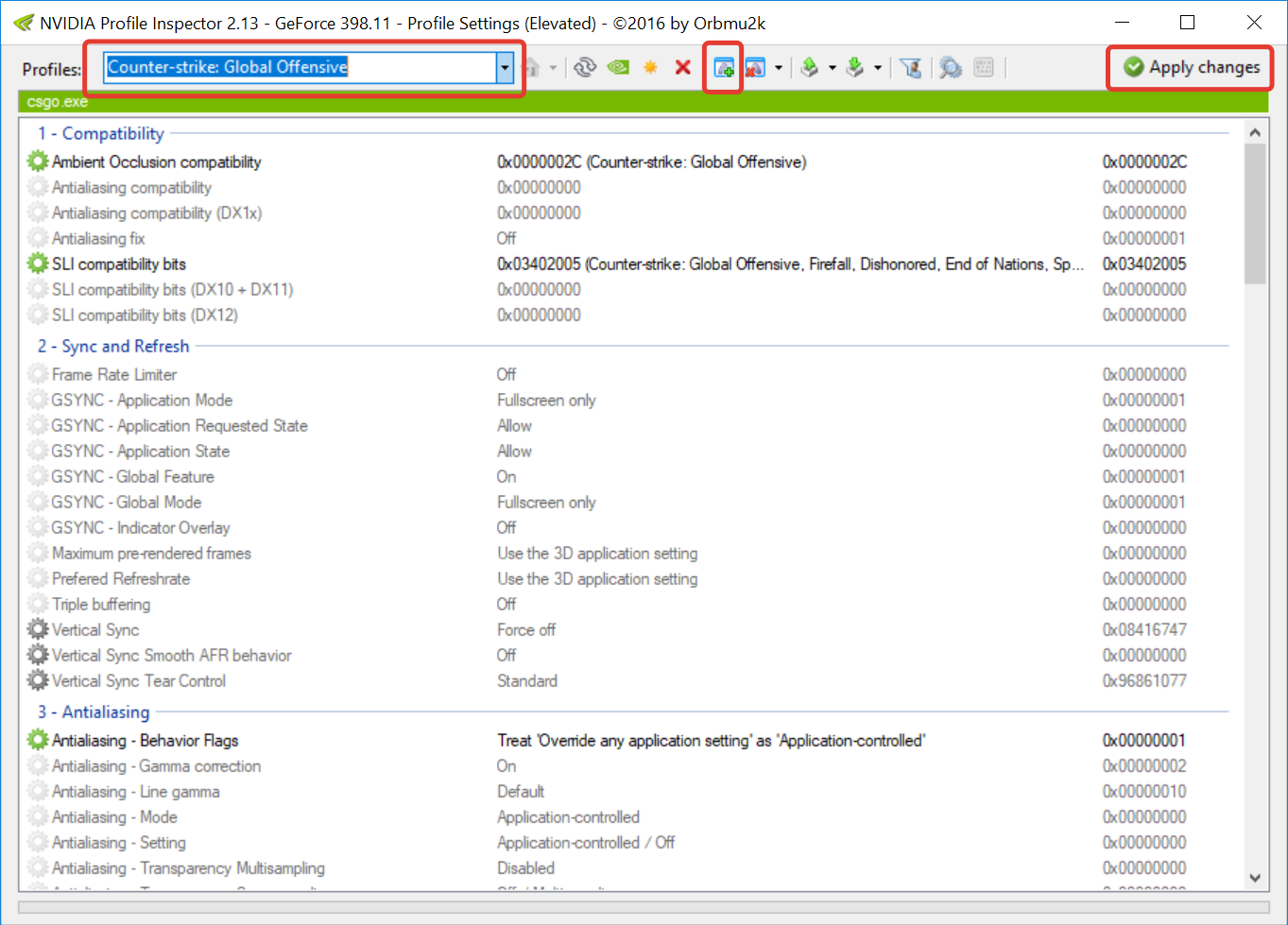Select the Antialiasing - Setting row name

[x=119, y=842]
